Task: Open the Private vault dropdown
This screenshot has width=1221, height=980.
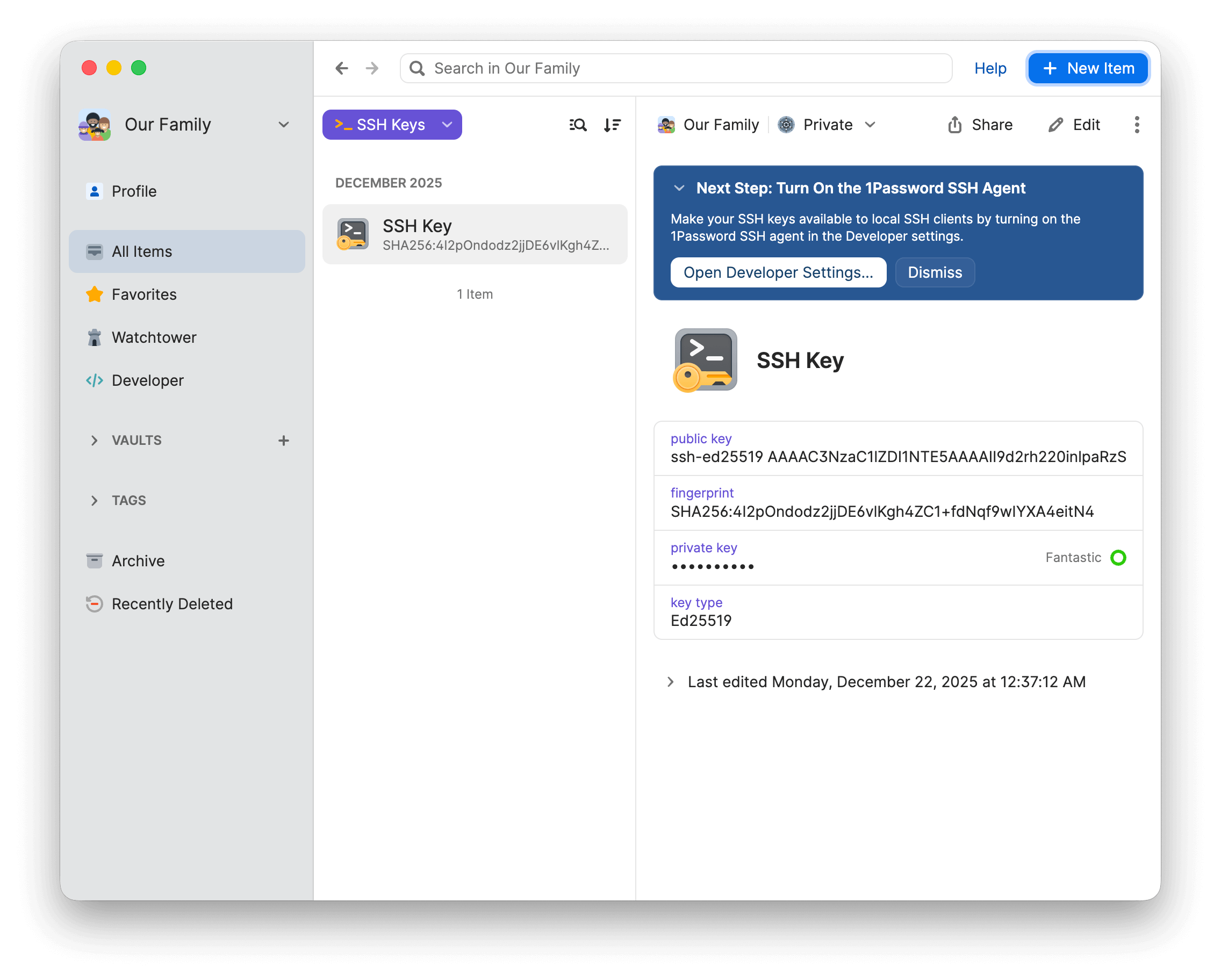Action: point(828,125)
